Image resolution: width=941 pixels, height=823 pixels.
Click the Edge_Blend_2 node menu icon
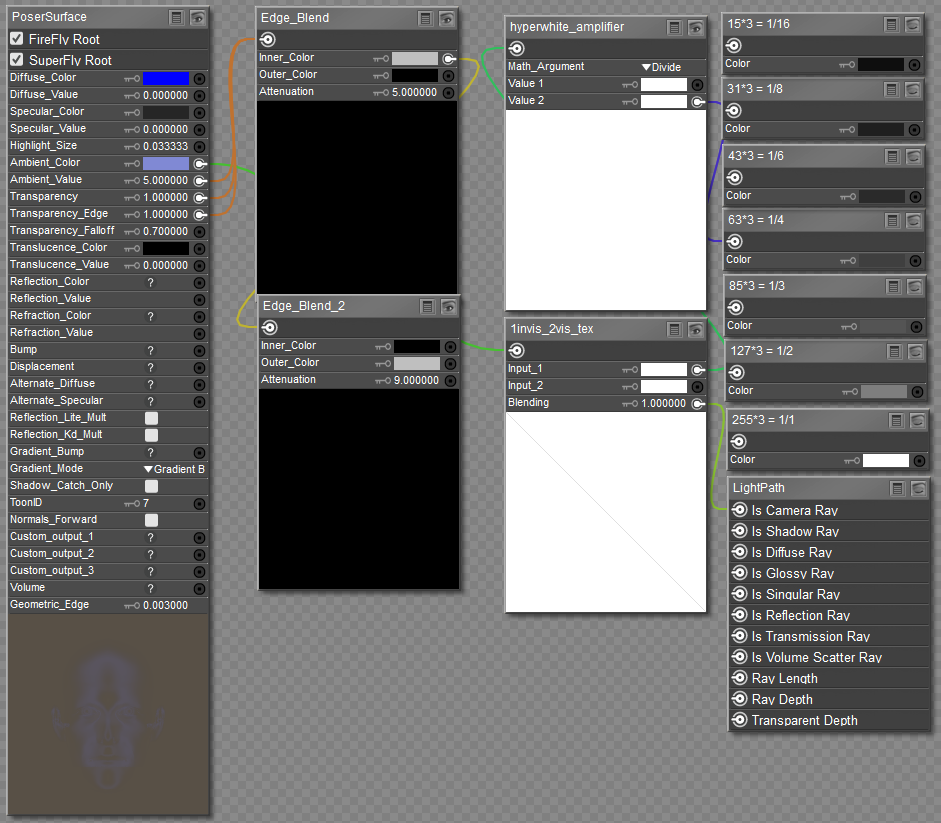coord(427,306)
